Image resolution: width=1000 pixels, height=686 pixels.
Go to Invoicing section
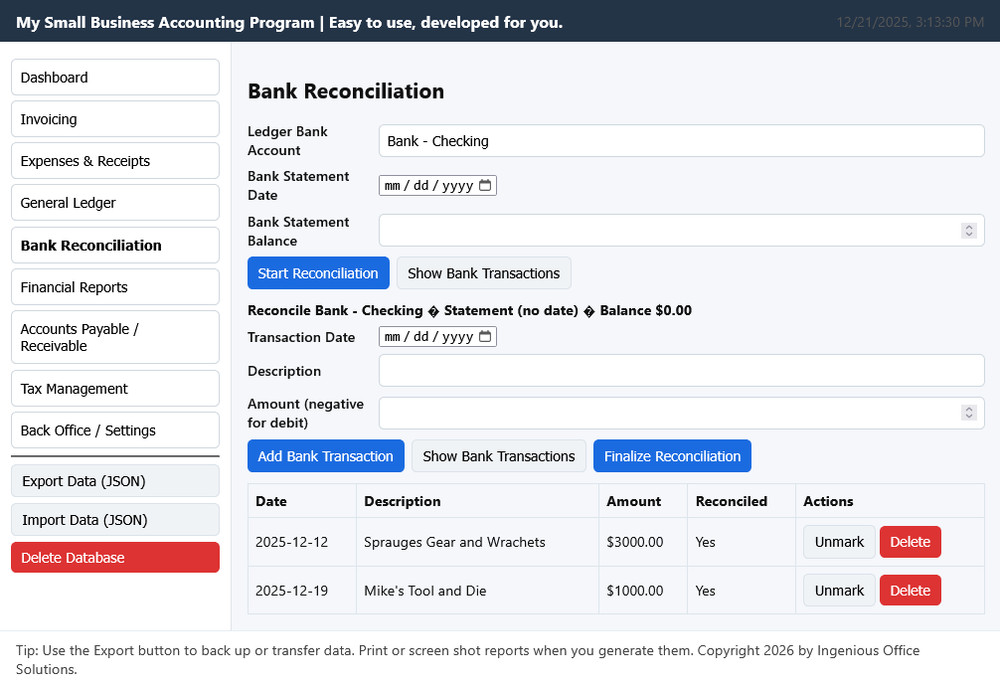pos(115,120)
